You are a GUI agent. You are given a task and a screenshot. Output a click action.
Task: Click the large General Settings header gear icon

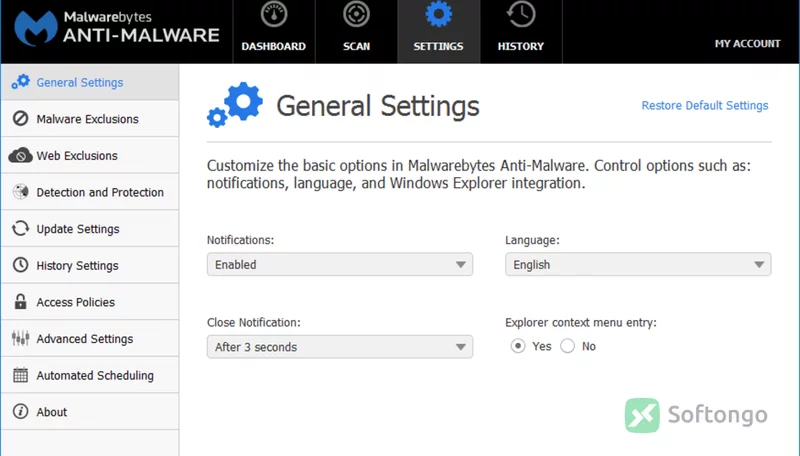click(235, 105)
